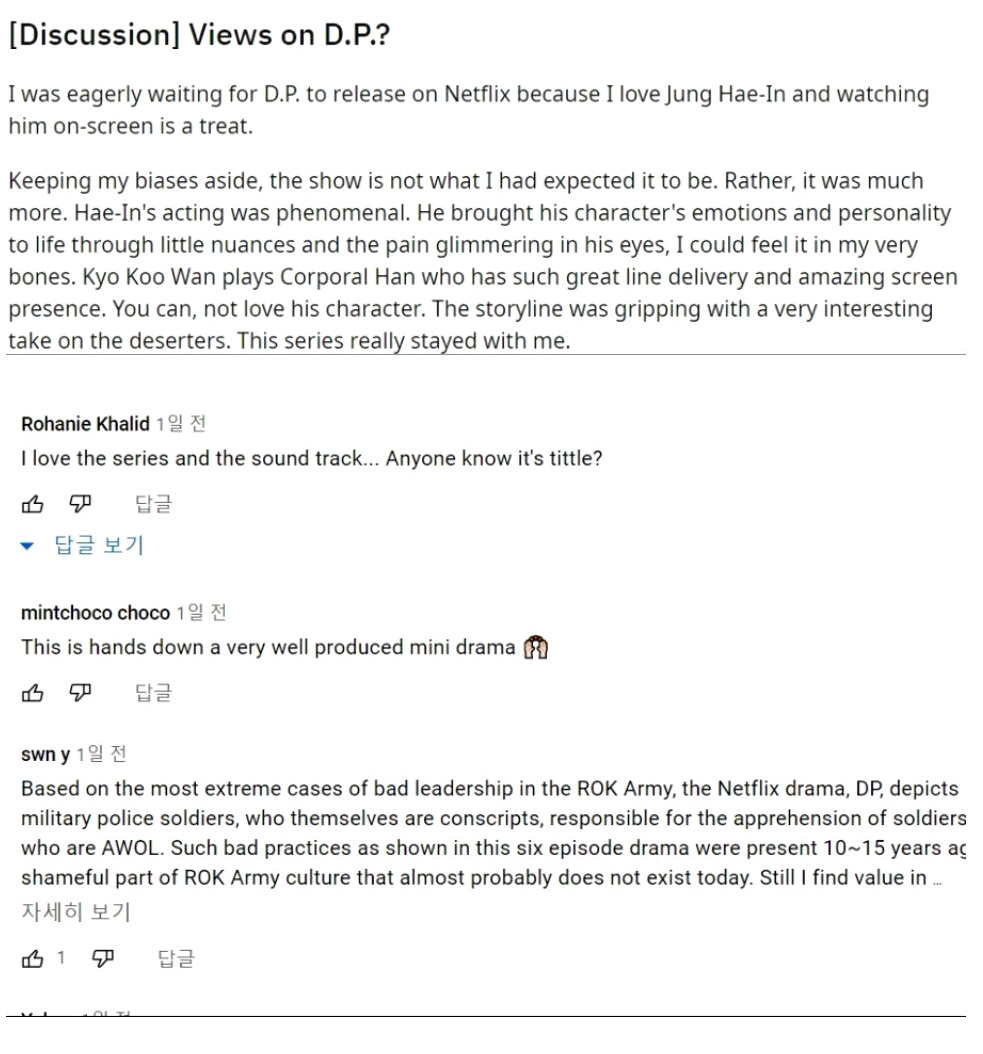Hit the 답글 reply button under swn y's comment

(x=177, y=960)
